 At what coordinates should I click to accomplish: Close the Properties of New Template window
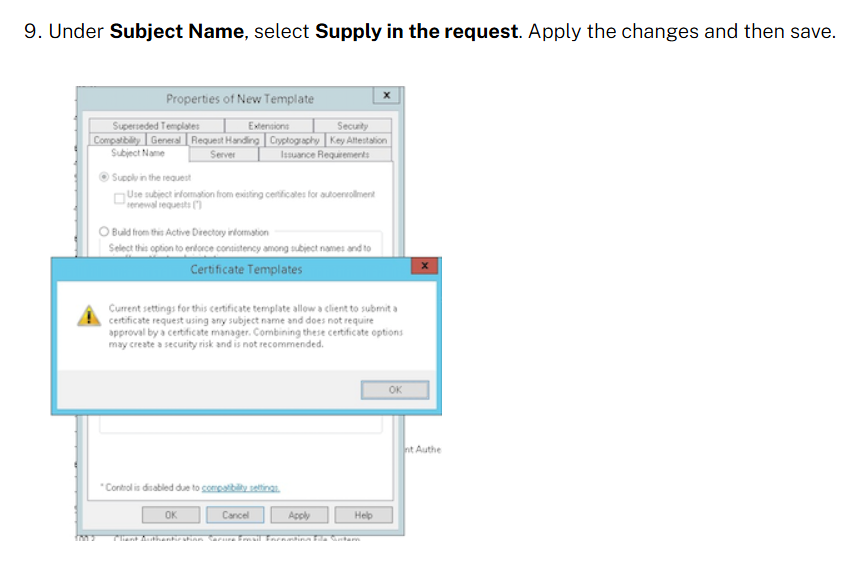(x=386, y=96)
